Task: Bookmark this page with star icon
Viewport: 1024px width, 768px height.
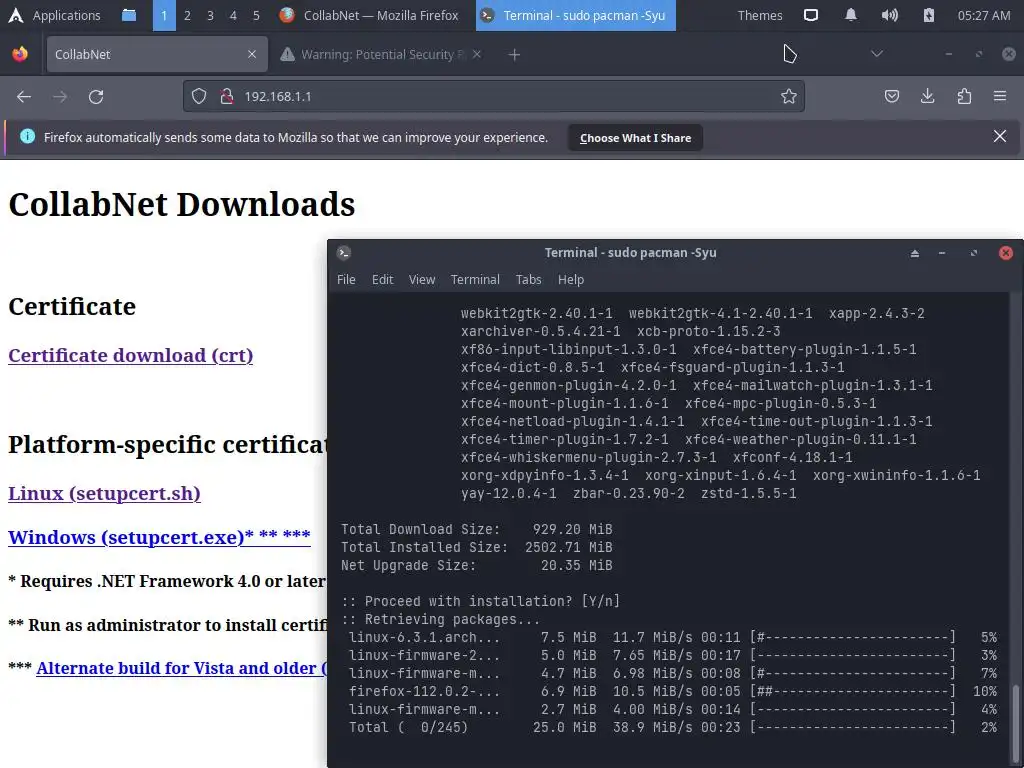Action: pyautogui.click(x=789, y=97)
